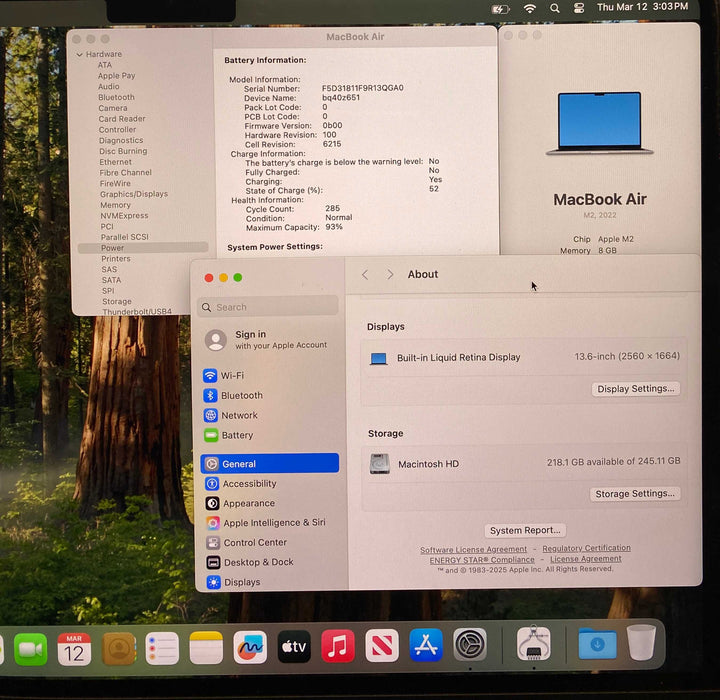Screen dimensions: 720x700
Task: Select Card Reader in System Information sidebar
Action: tap(122, 119)
